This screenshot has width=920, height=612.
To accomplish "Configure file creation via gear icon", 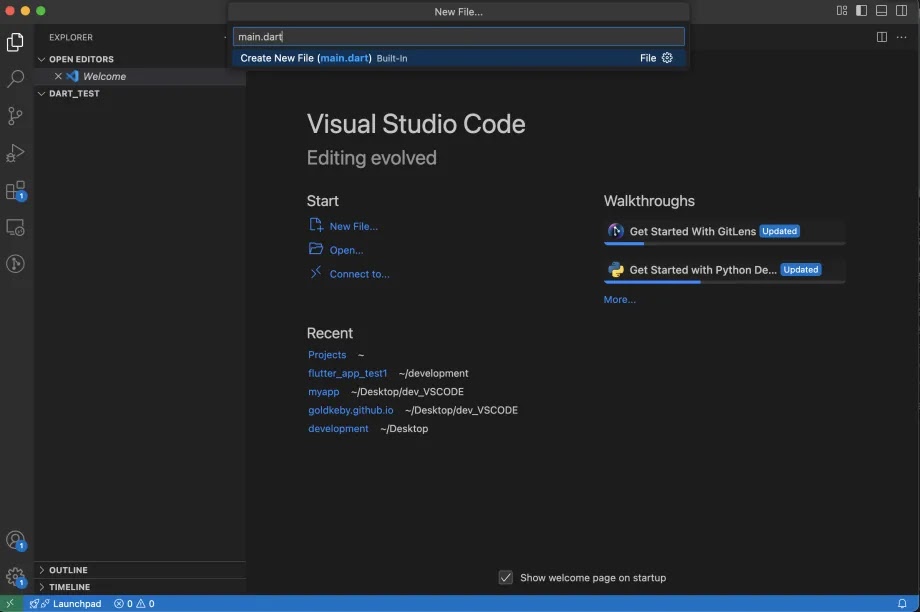I will pyautogui.click(x=667, y=58).
